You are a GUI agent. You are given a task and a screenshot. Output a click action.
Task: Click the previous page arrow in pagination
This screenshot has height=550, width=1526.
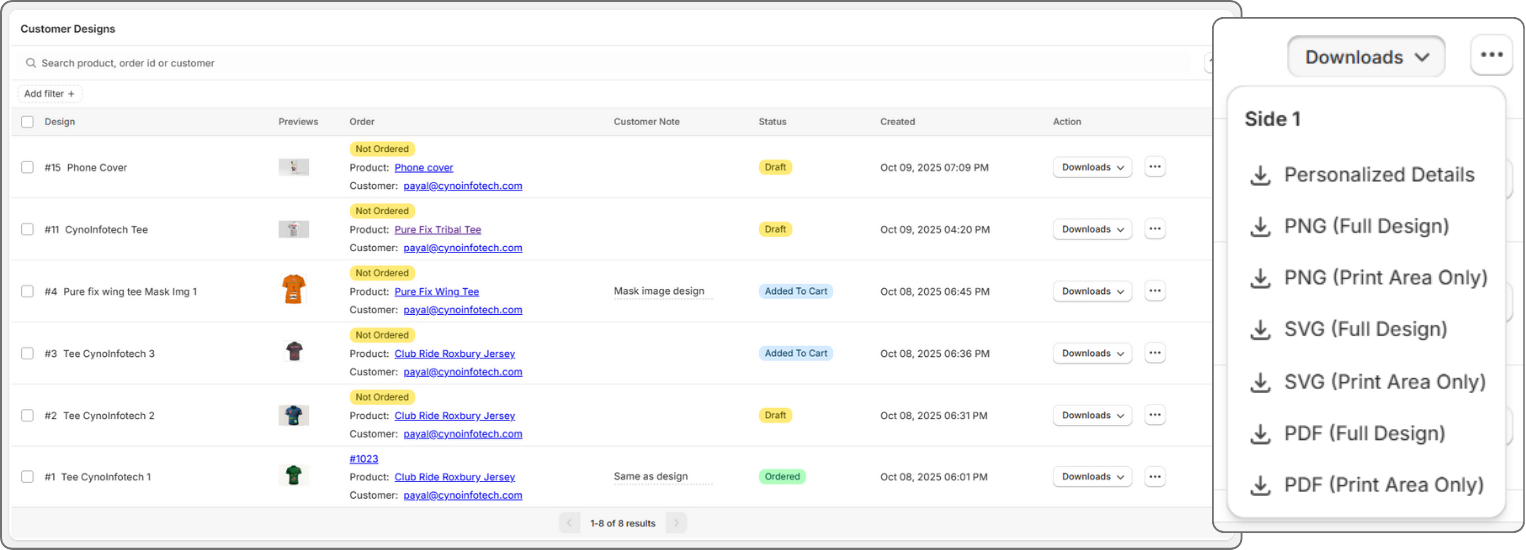click(570, 523)
